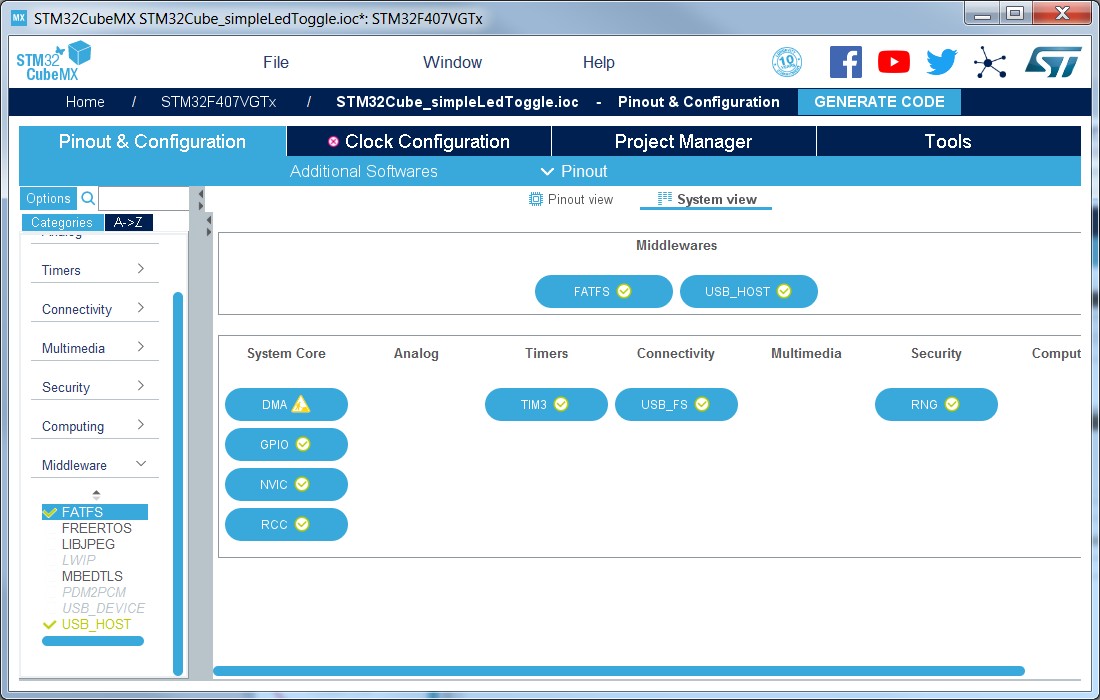Screen dimensions: 1100x700
Task: Click the STM32CubeMX logo icon
Action: pyautogui.click(x=53, y=61)
